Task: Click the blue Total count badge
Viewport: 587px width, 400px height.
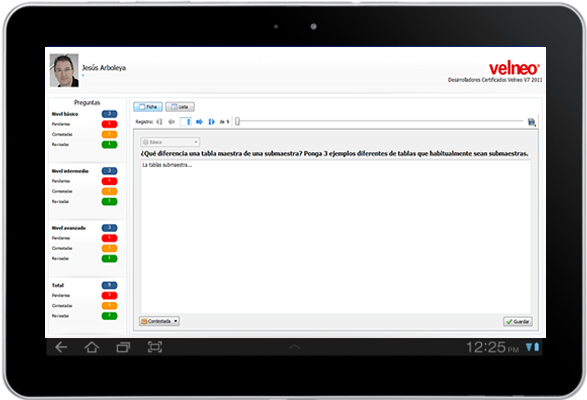Action: (109, 285)
